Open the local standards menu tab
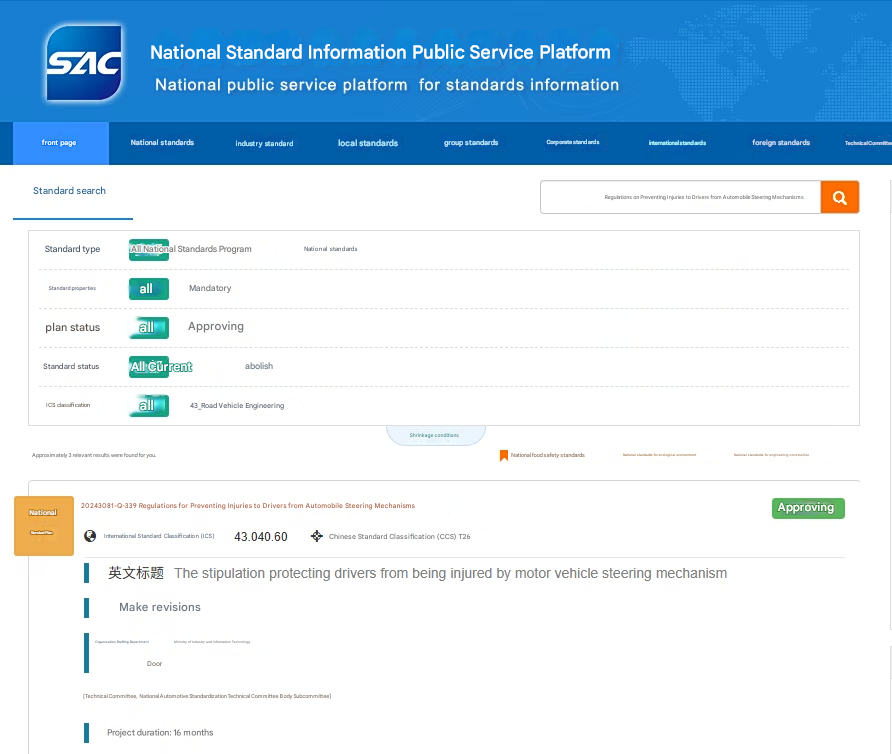Screen dimensions: 892x754 click(x=368, y=143)
